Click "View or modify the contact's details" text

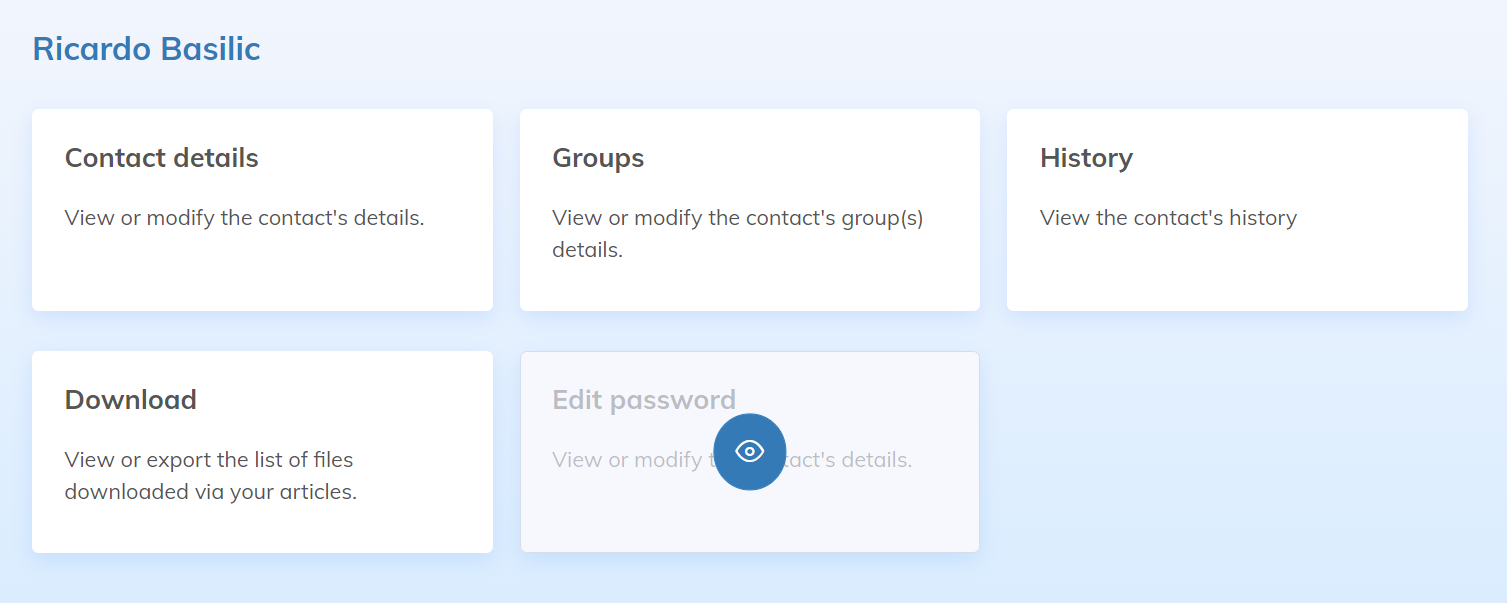pyautogui.click(x=244, y=218)
